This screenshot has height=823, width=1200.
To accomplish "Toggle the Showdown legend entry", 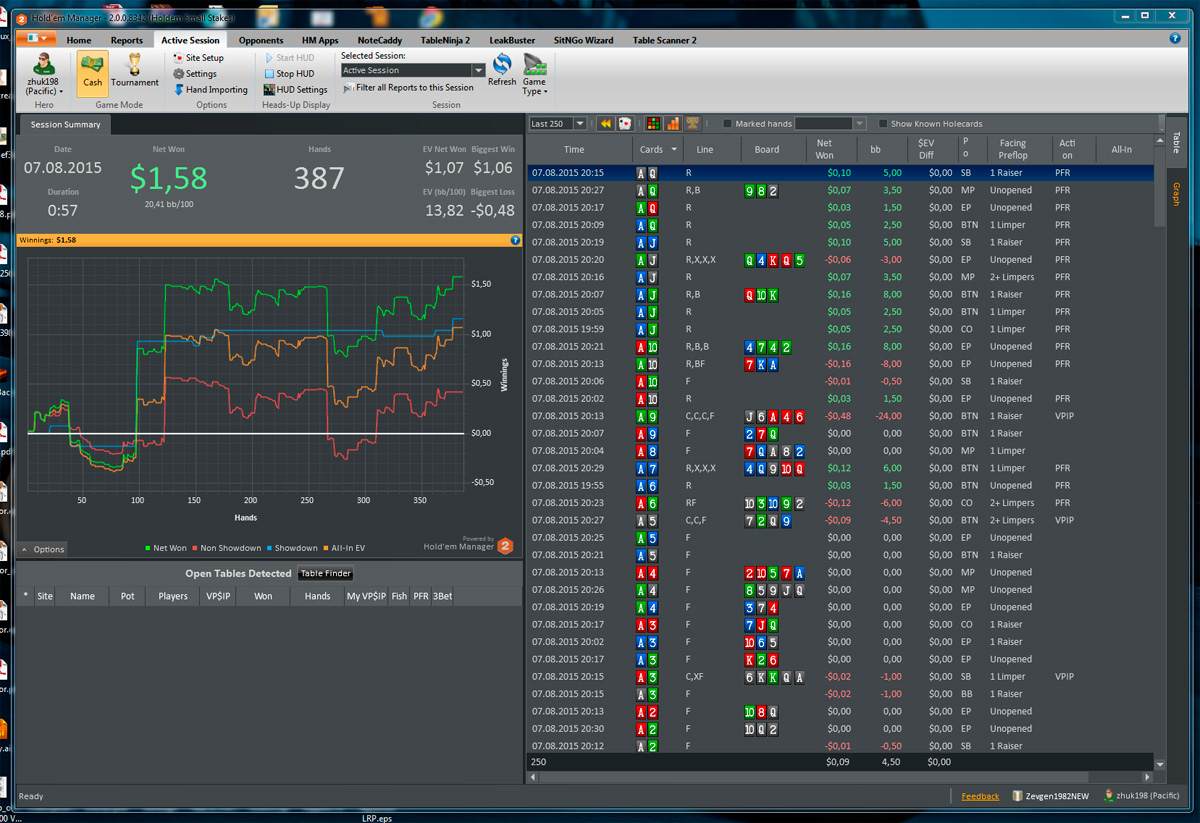I will tap(292, 548).
